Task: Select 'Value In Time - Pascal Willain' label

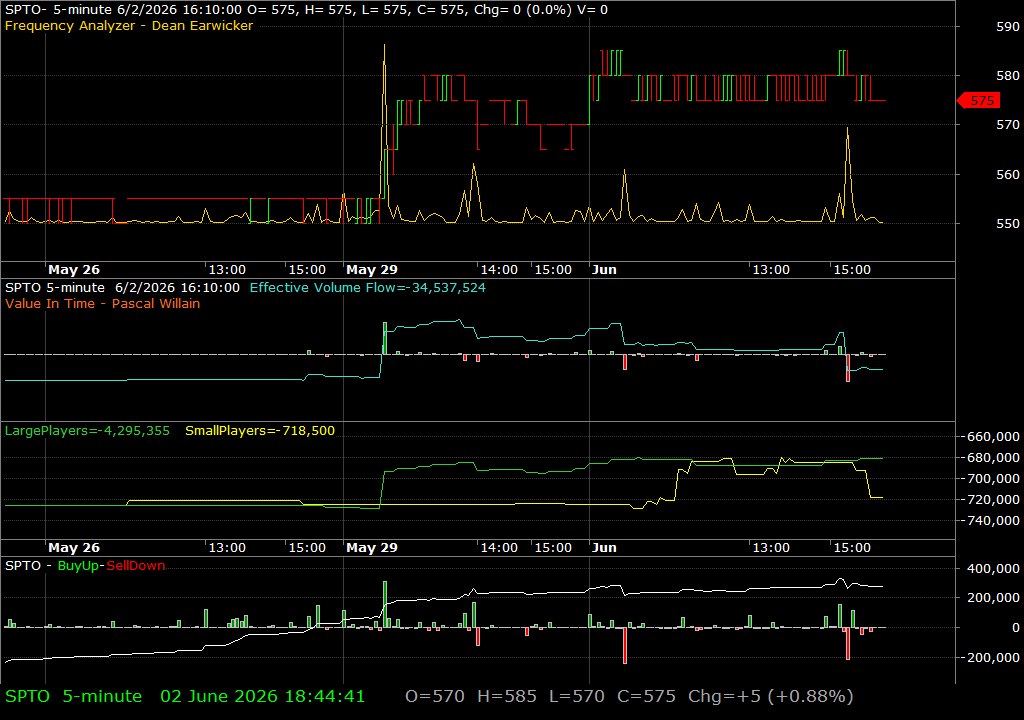Action: [x=103, y=303]
